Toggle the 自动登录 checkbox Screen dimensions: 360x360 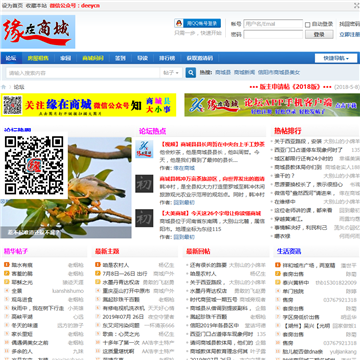coord(308,24)
